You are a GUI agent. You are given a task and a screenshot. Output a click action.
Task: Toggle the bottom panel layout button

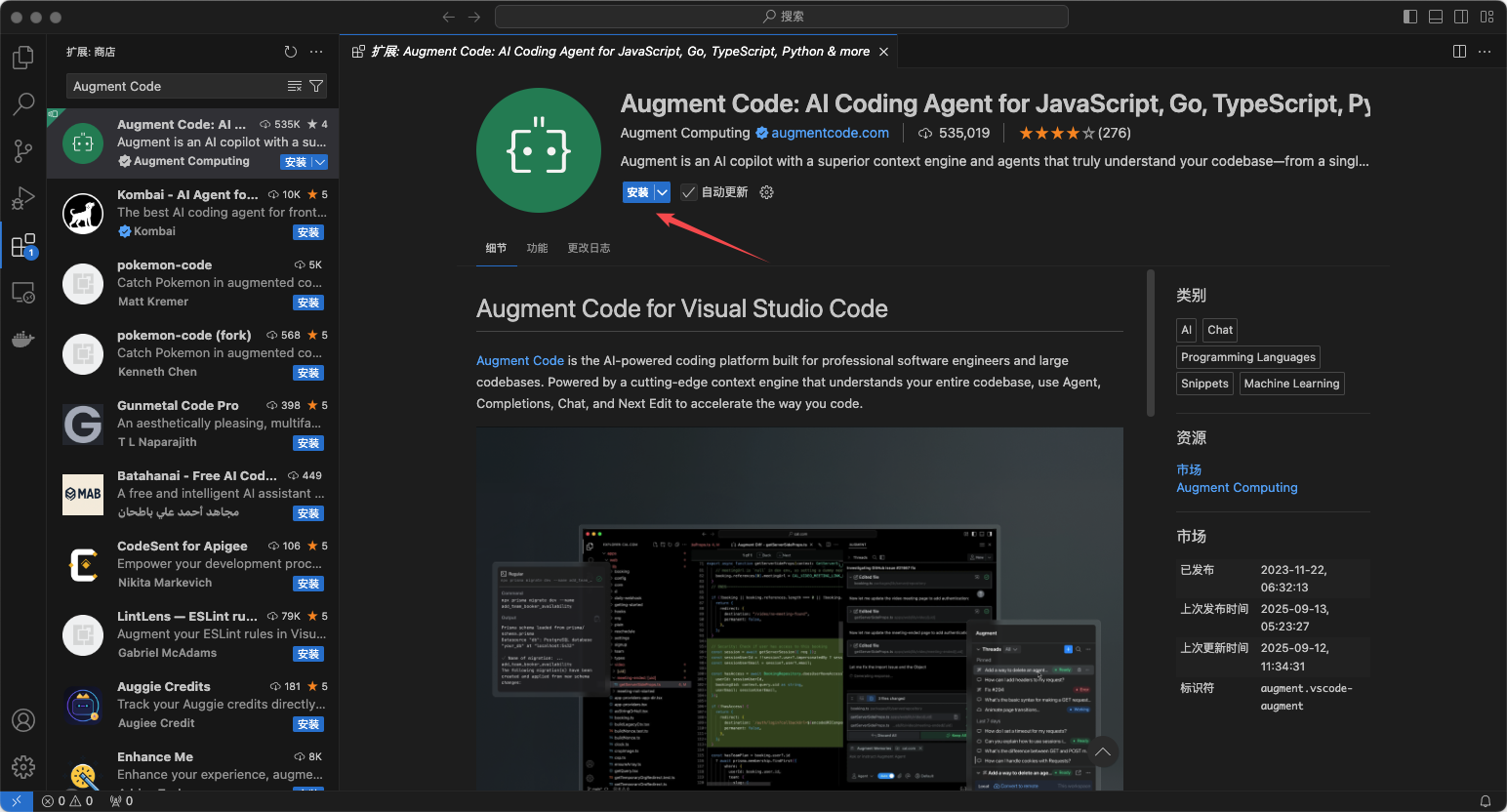(1436, 17)
